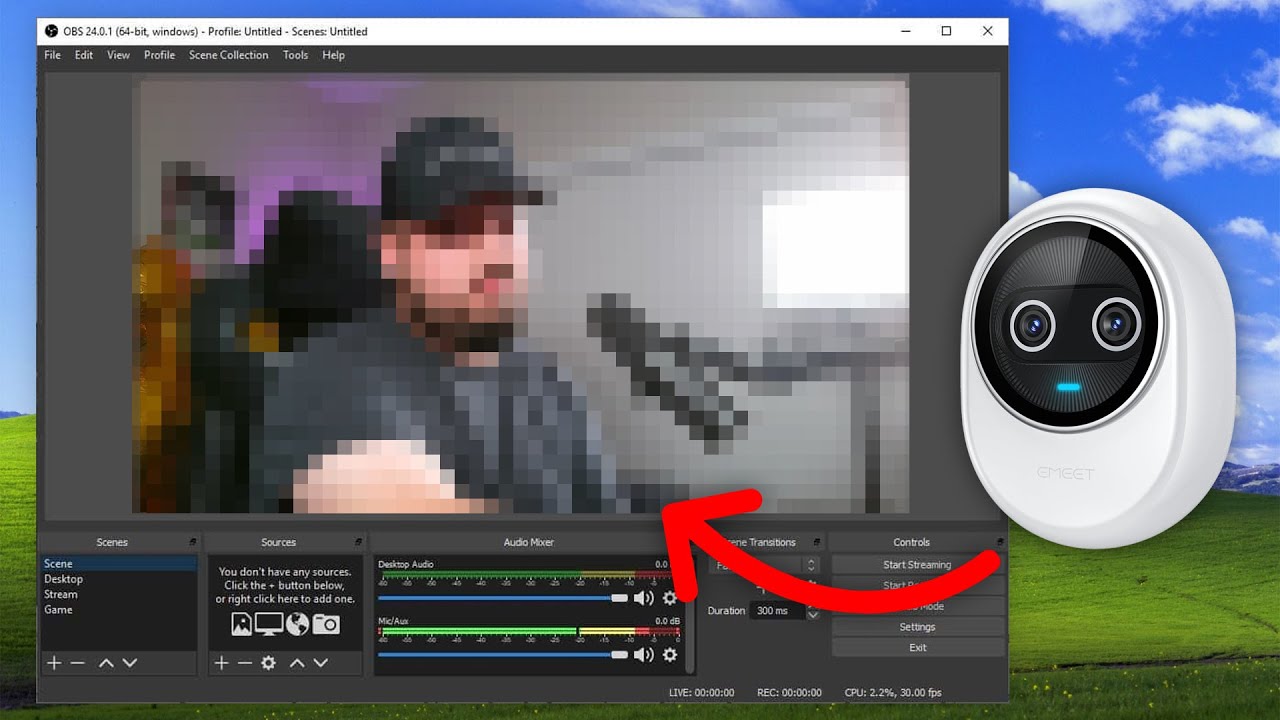This screenshot has height=720, width=1280.
Task: Adjust Mic/Aux volume slider
Action: [x=502, y=655]
